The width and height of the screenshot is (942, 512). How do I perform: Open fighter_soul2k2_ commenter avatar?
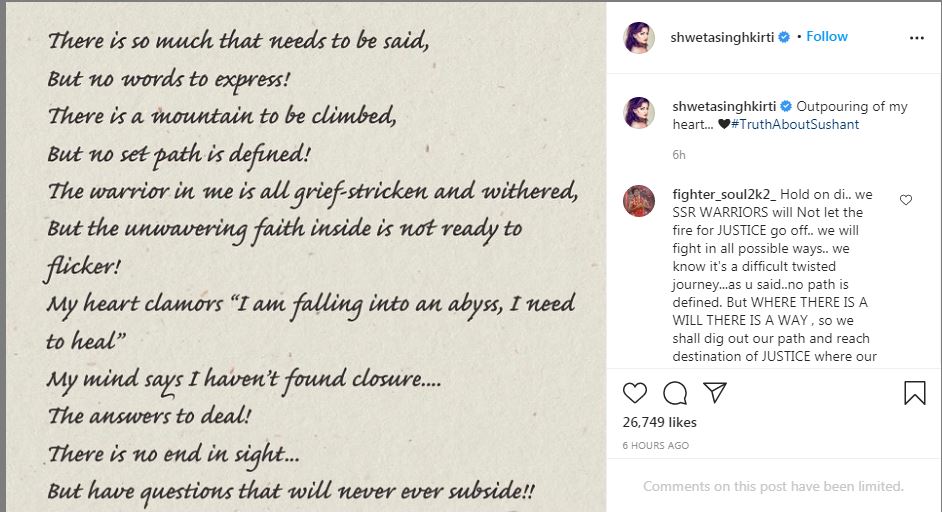pyautogui.click(x=639, y=201)
